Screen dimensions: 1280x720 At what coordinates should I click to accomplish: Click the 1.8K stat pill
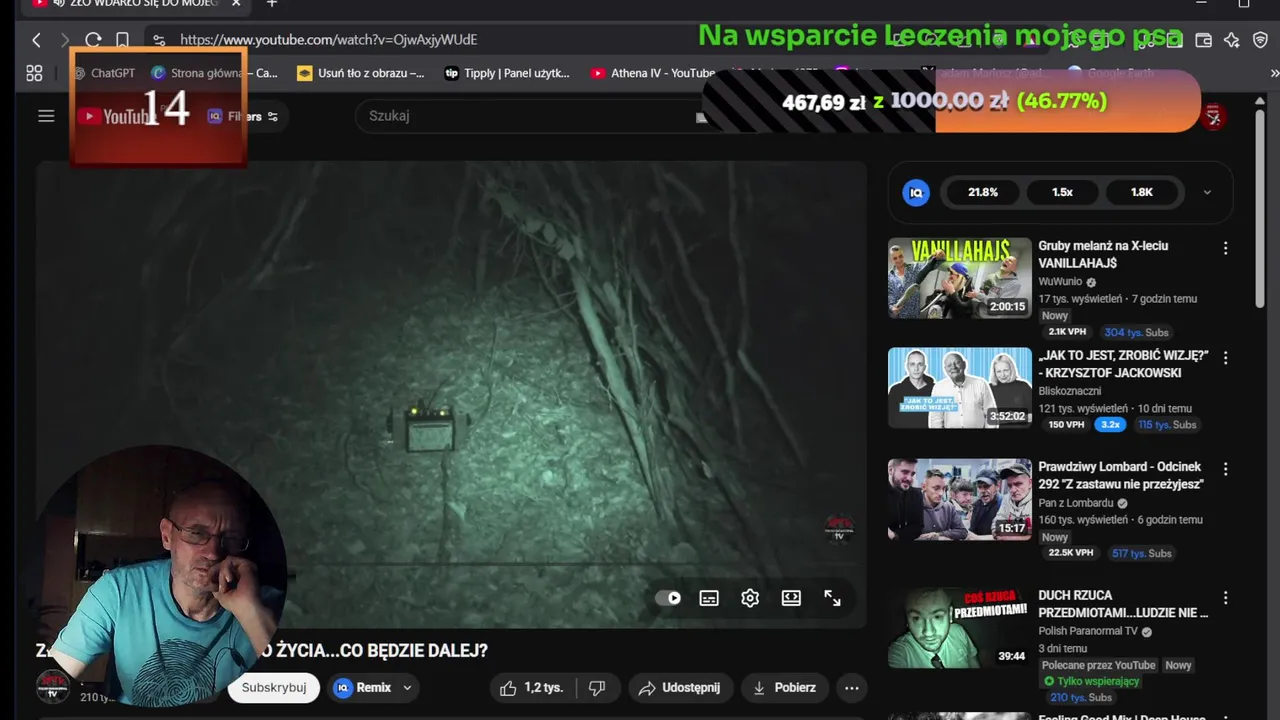coord(1141,192)
